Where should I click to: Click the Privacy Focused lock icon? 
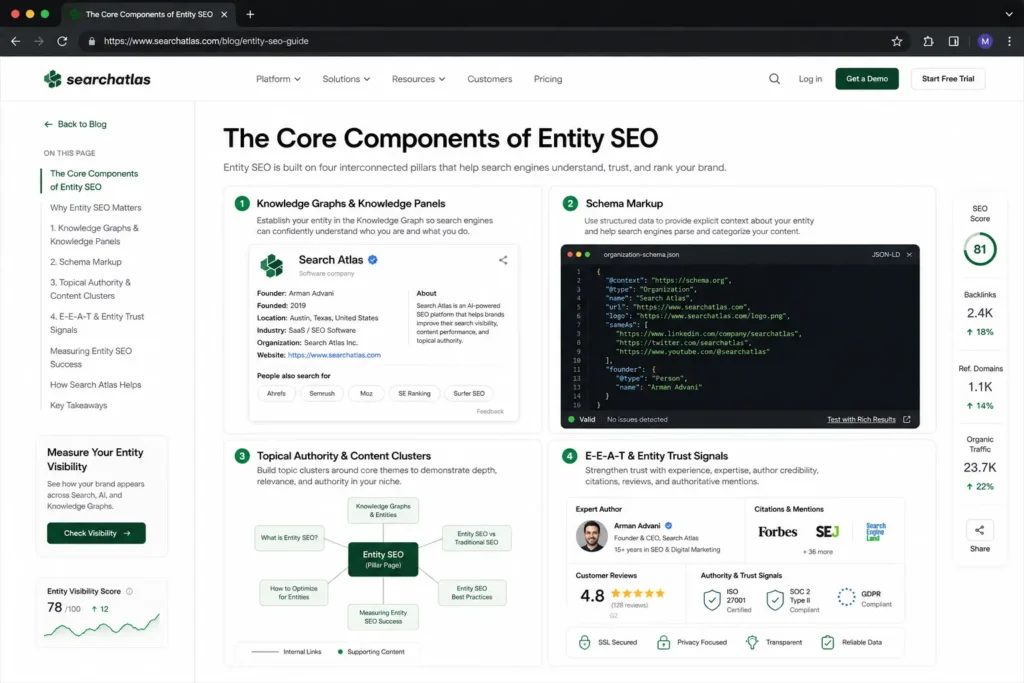(x=664, y=642)
